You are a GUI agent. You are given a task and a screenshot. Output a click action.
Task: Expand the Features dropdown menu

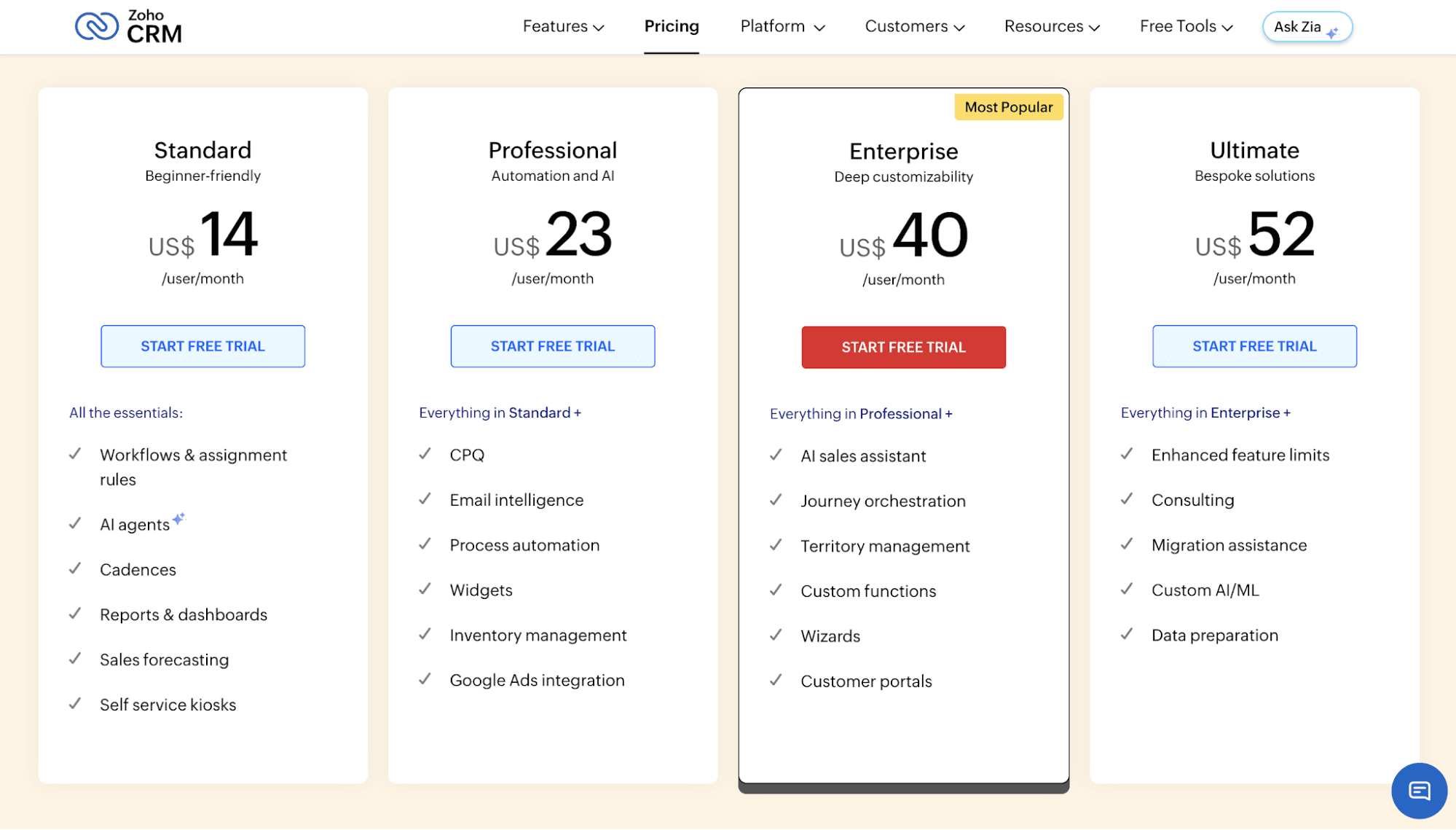(x=564, y=26)
